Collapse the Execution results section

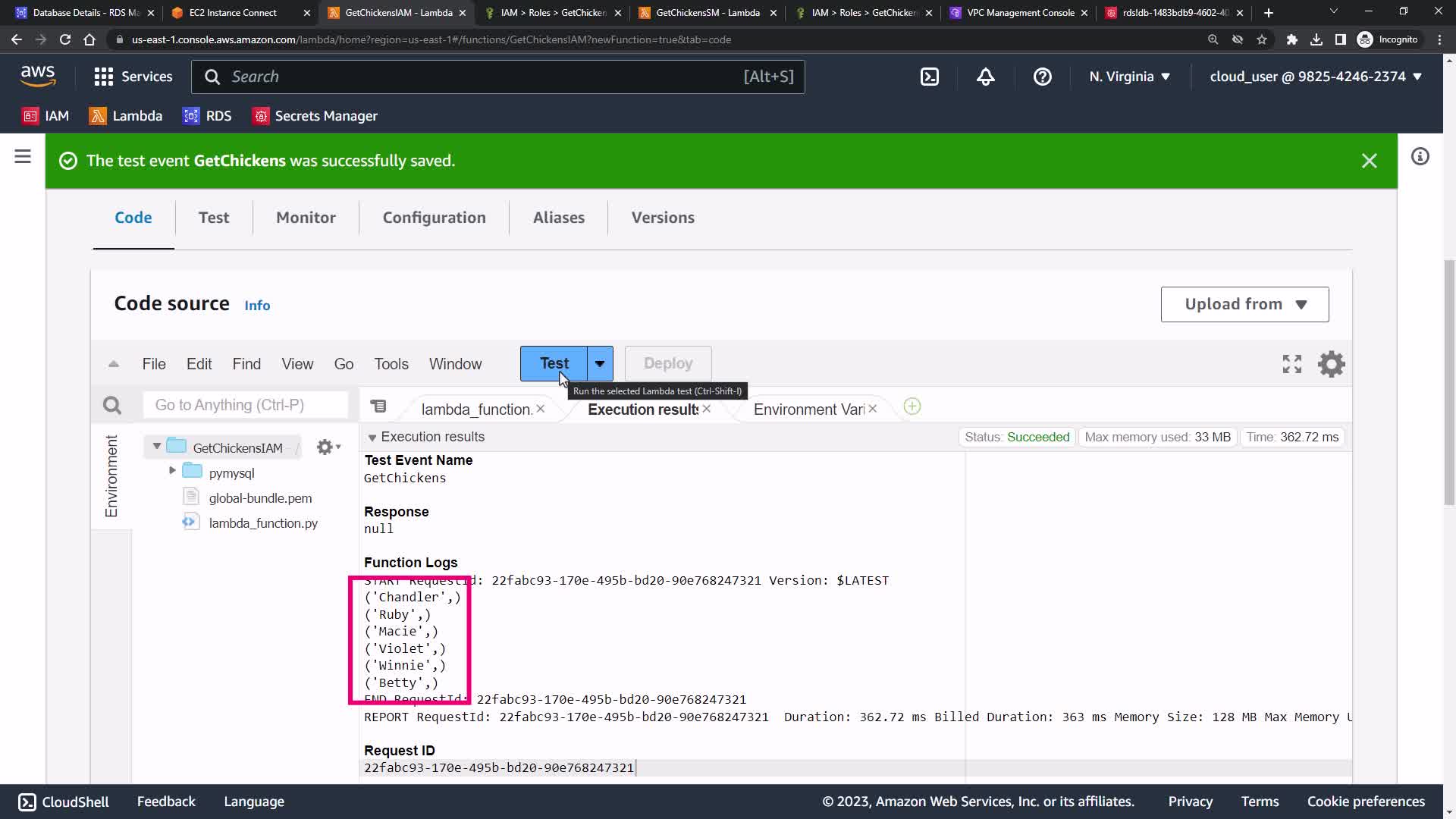click(x=372, y=438)
